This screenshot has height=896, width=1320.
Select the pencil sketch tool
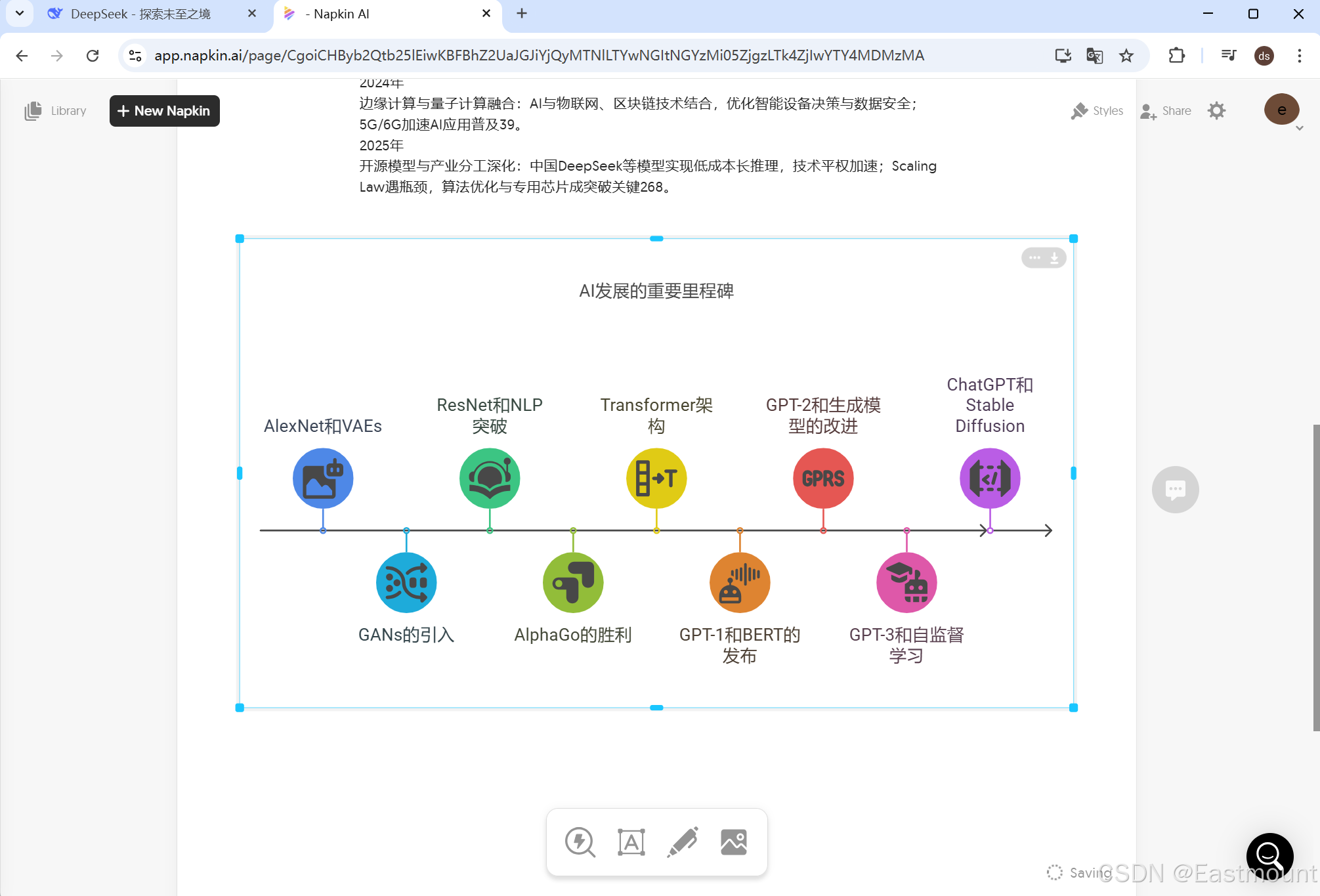683,842
